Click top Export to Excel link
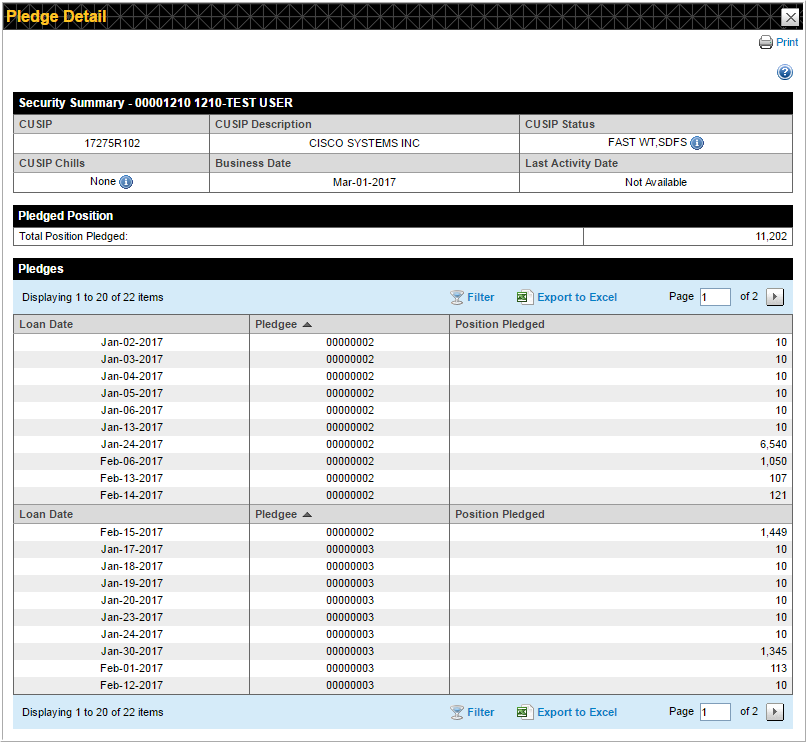This screenshot has height=742, width=806. [577, 297]
